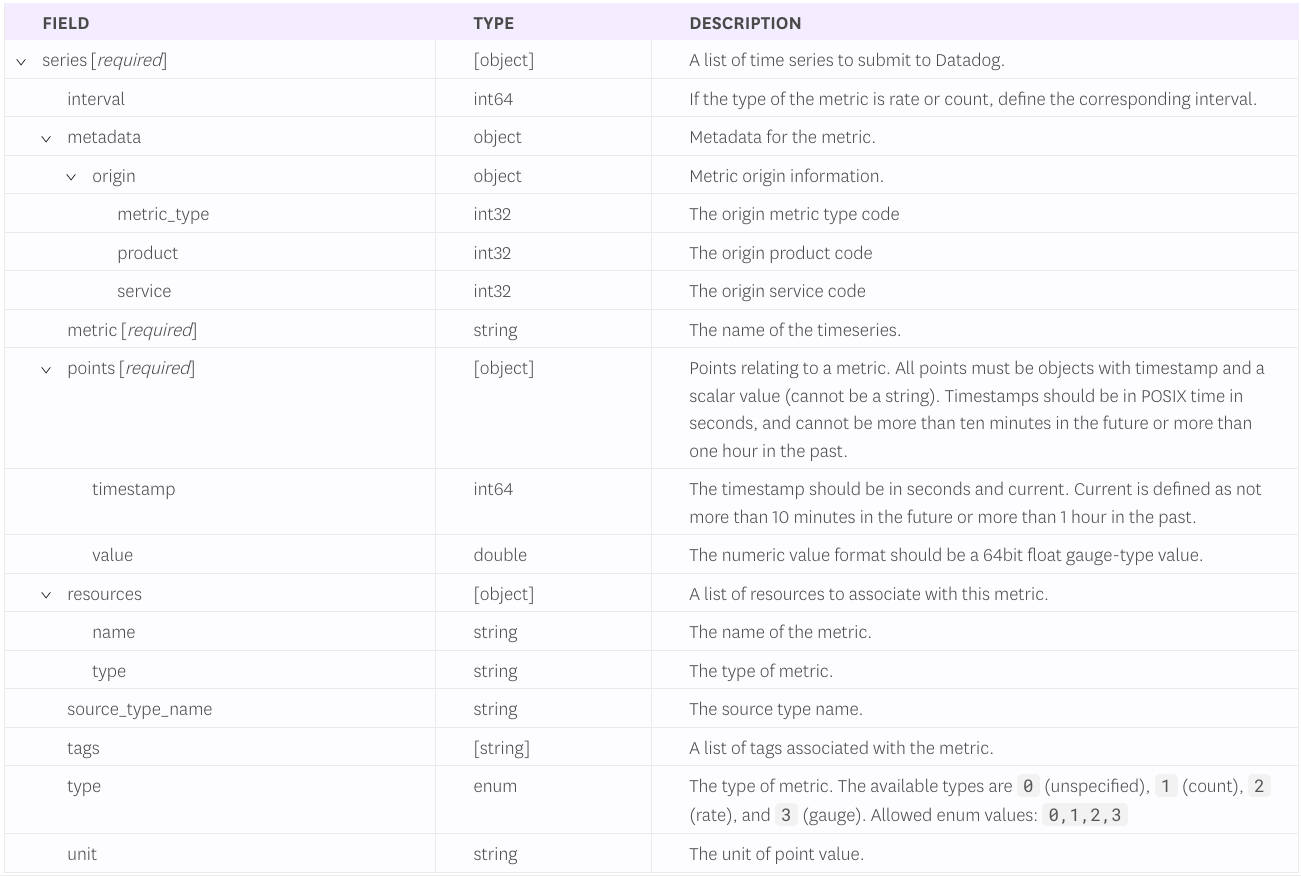Viewport: 1301px width, 876px height.
Task: Collapse the metadata object row
Action: (x=45, y=137)
